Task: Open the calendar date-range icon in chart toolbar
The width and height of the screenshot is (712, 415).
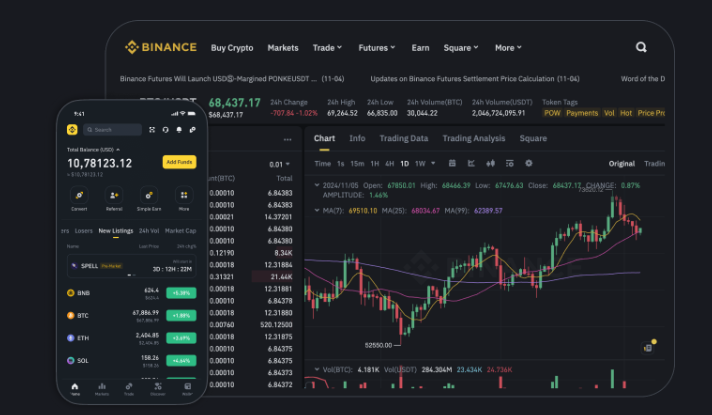Action: (x=452, y=163)
